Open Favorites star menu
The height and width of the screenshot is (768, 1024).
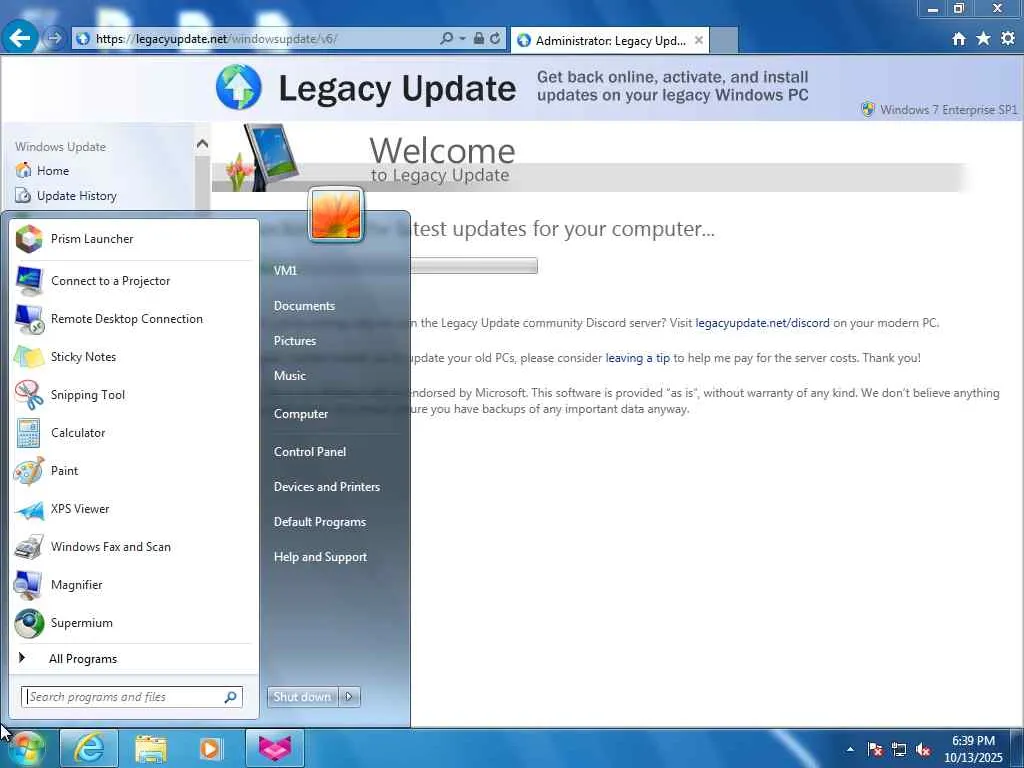pyautogui.click(x=983, y=39)
